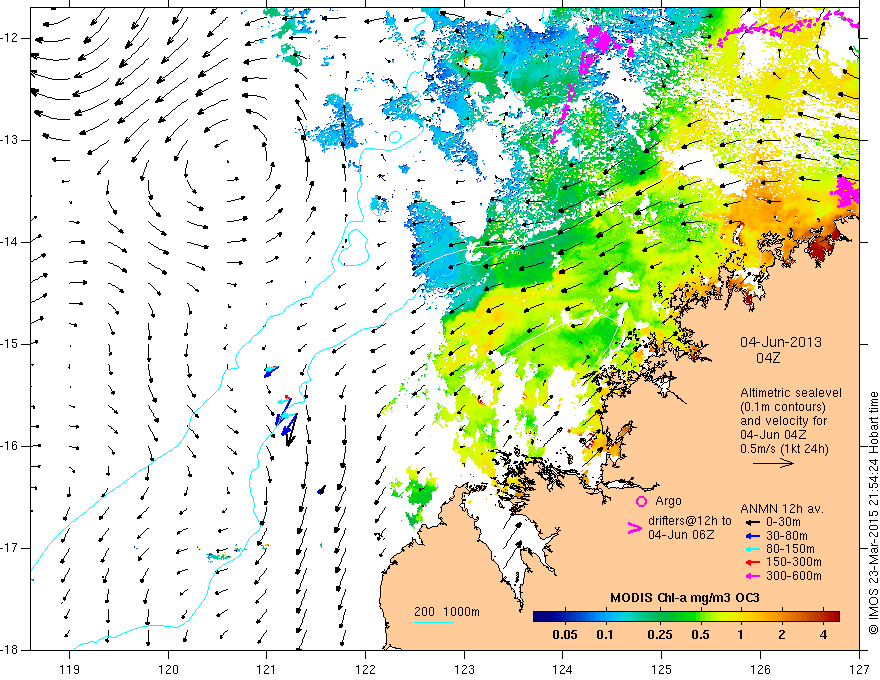
Task: Click the magenta Argo circle legend symbol
Action: click(x=641, y=501)
